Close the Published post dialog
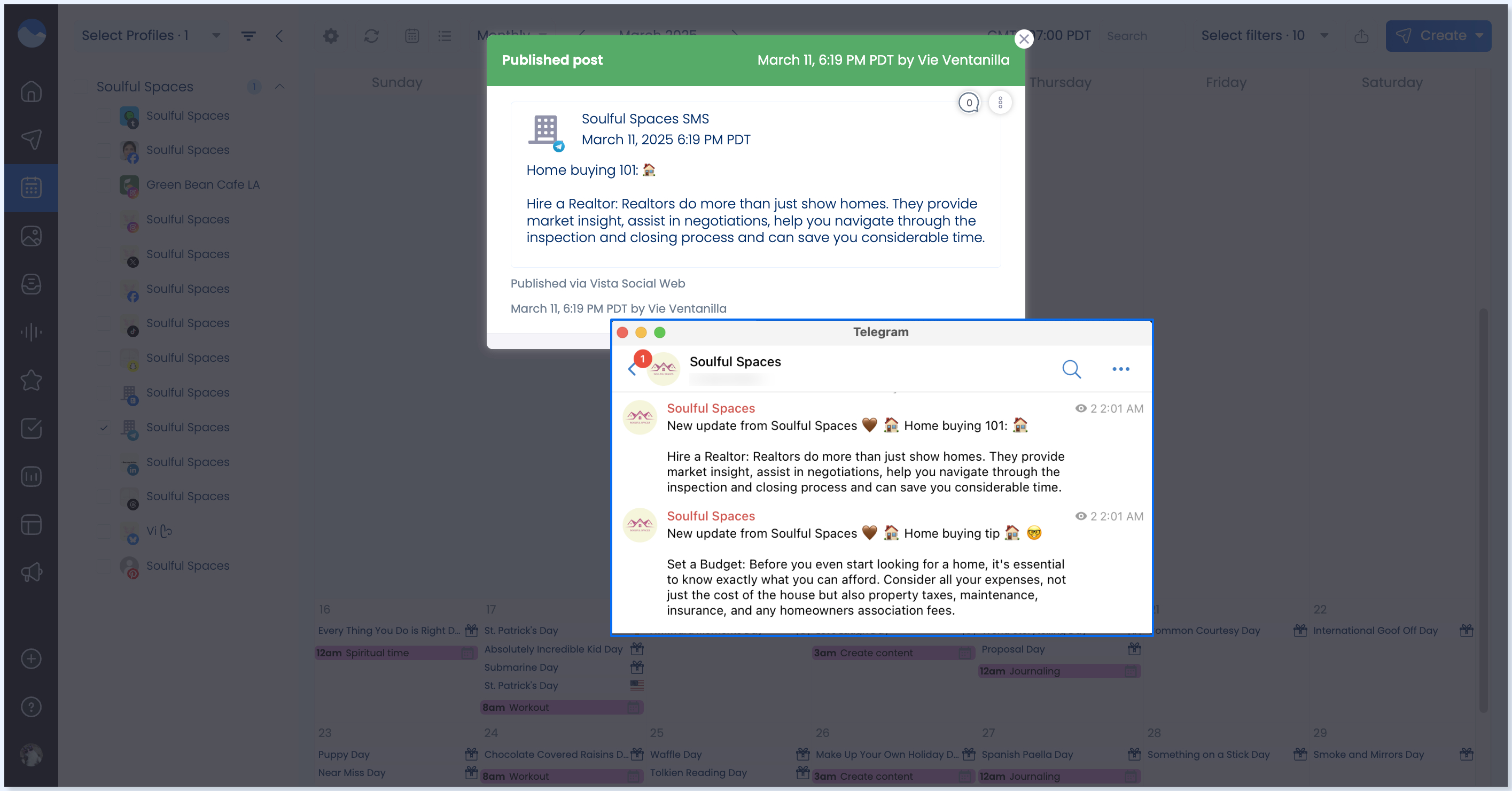 1024,39
